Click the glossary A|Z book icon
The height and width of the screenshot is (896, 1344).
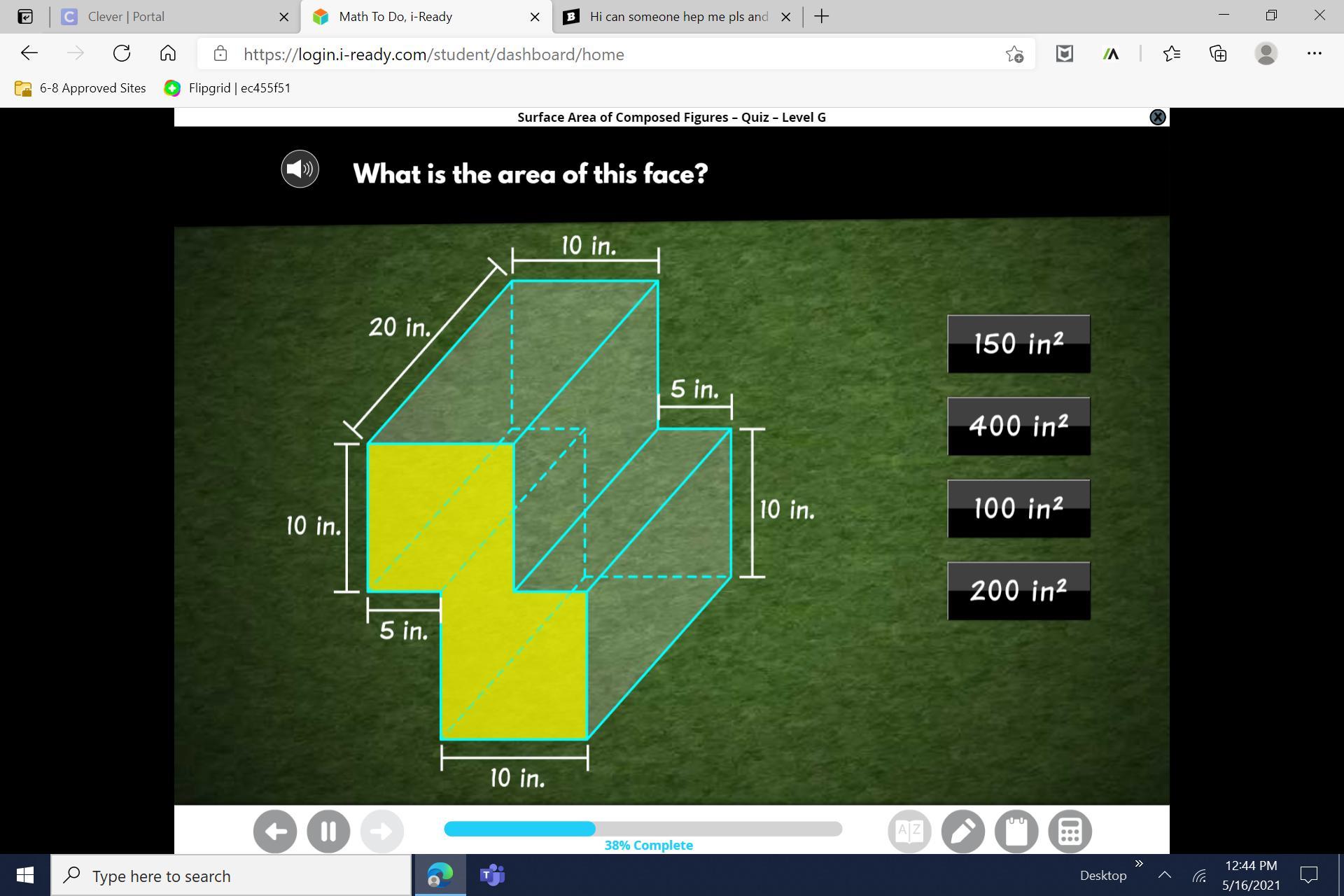pos(909,832)
